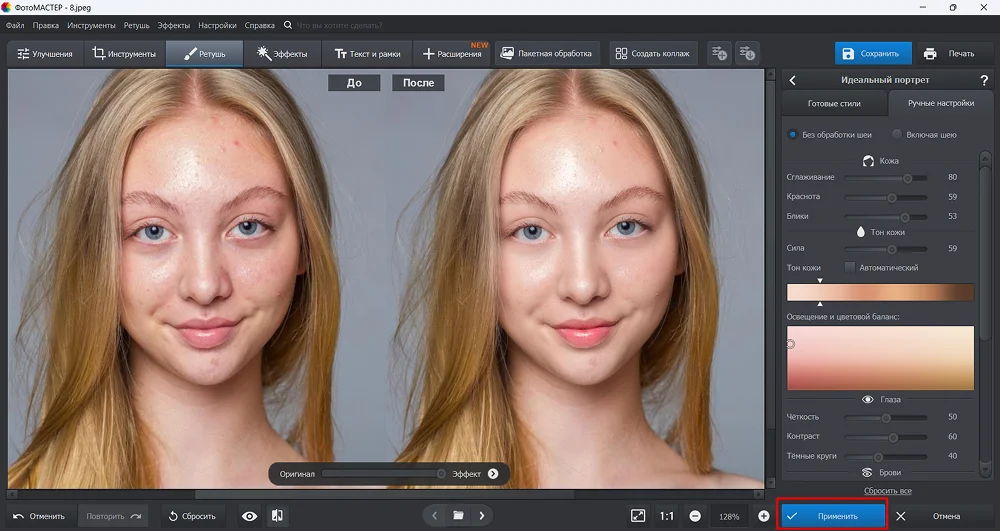Zoom out with minus icon
This screenshot has width=1000, height=531.
695,516
